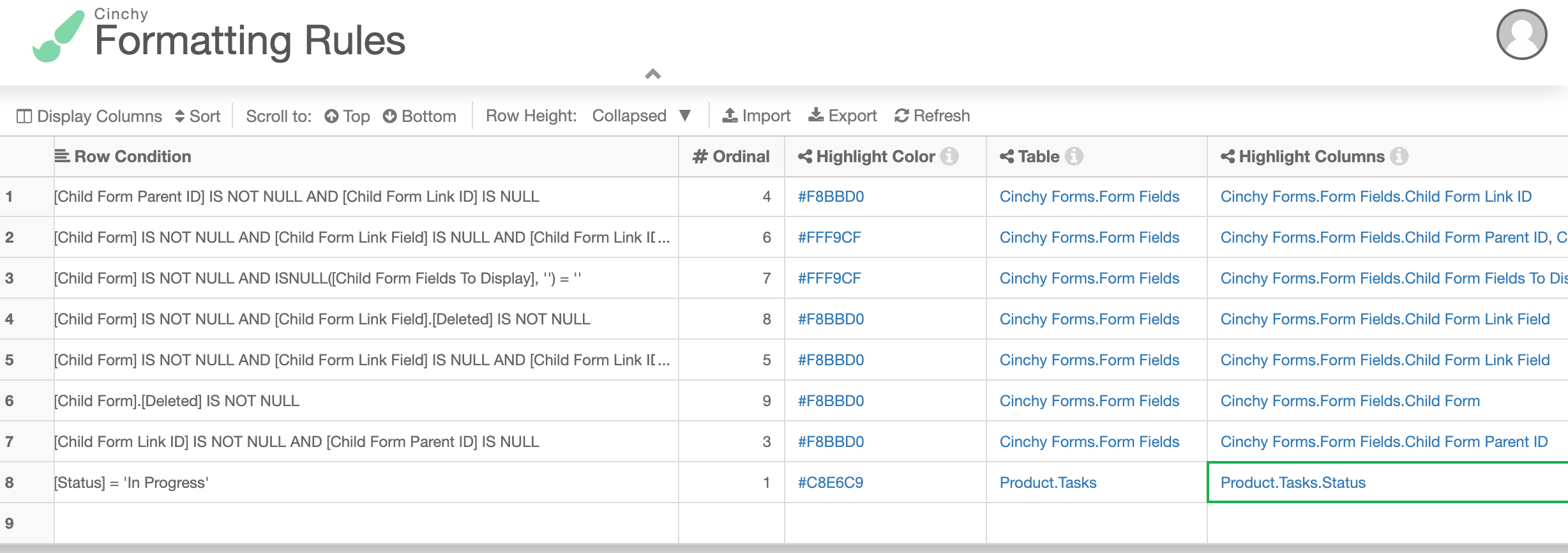1568x553 pixels.
Task: Click the Cinchy paintbrush logo icon
Action: pos(58,36)
